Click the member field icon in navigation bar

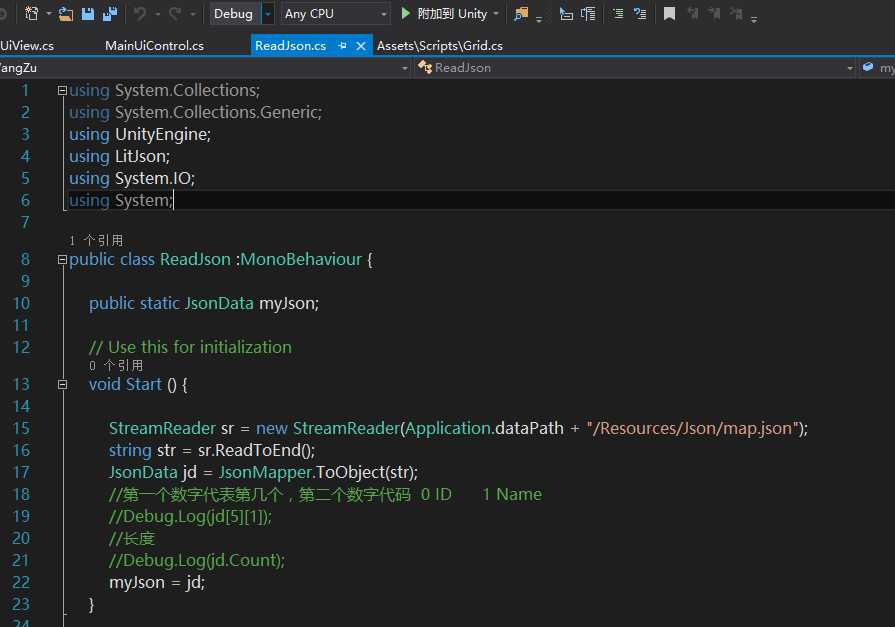[x=868, y=67]
